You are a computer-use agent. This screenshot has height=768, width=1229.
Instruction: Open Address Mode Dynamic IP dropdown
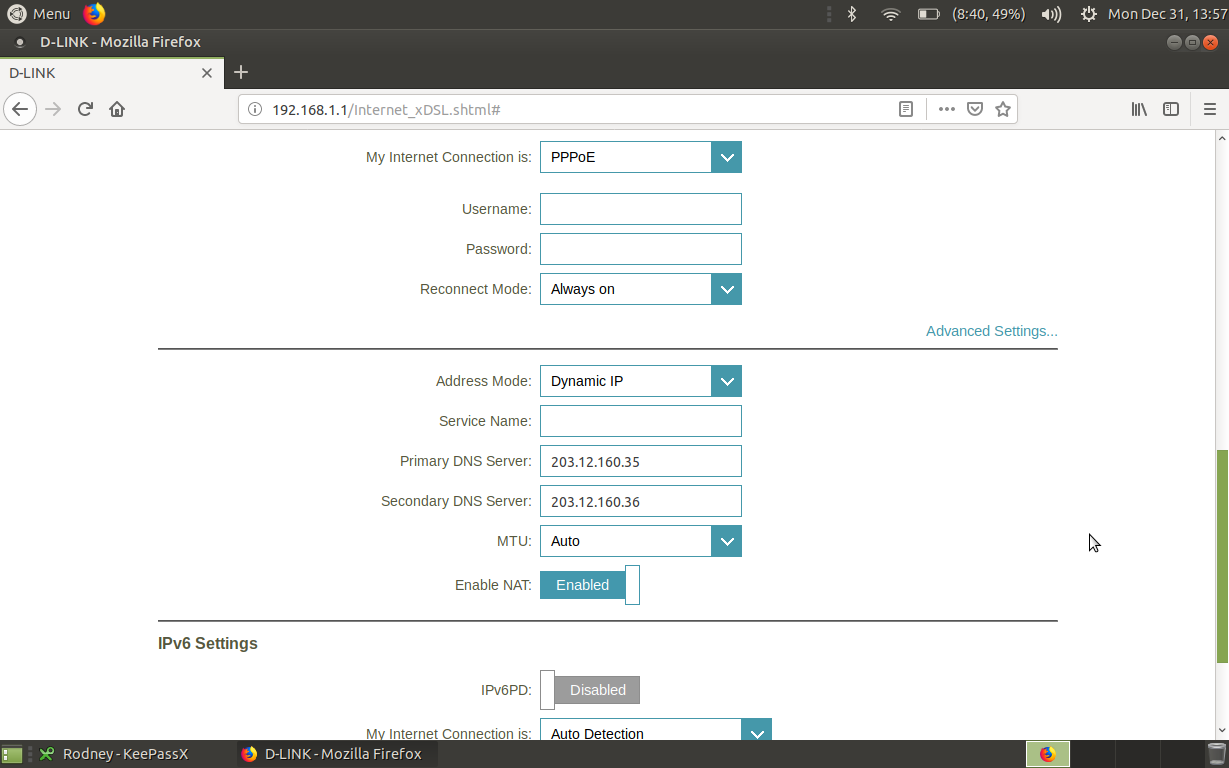pyautogui.click(x=641, y=381)
